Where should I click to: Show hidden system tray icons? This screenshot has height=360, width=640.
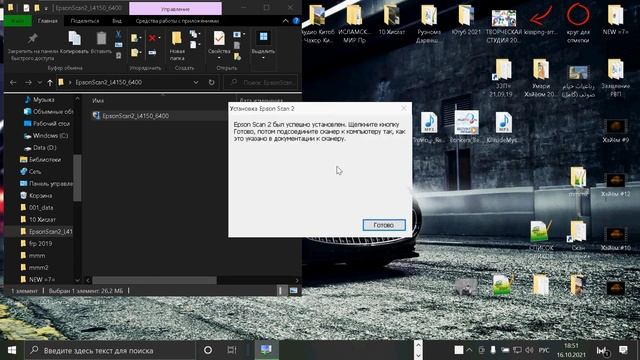(469, 350)
